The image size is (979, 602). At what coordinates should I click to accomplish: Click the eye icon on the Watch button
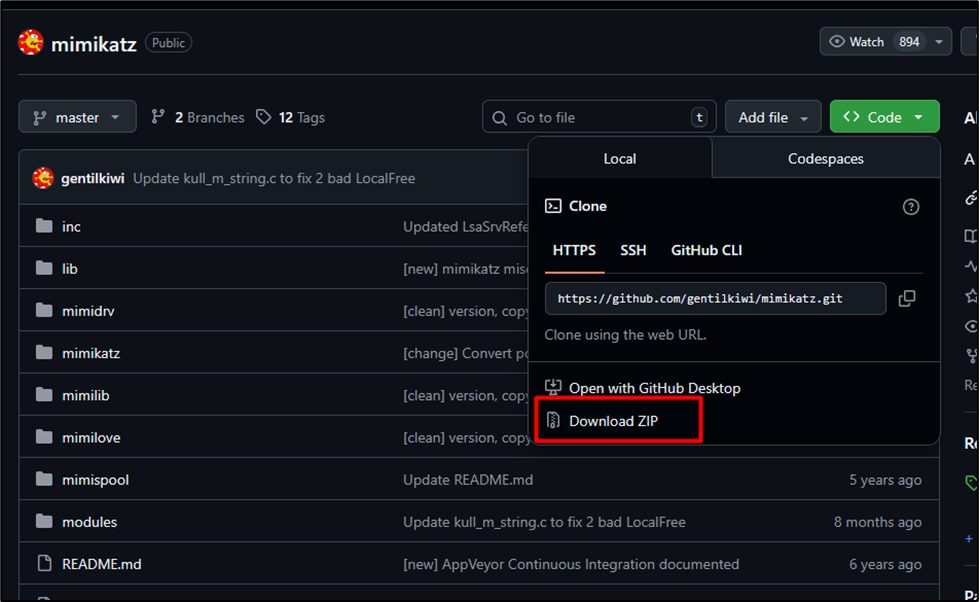pos(836,42)
